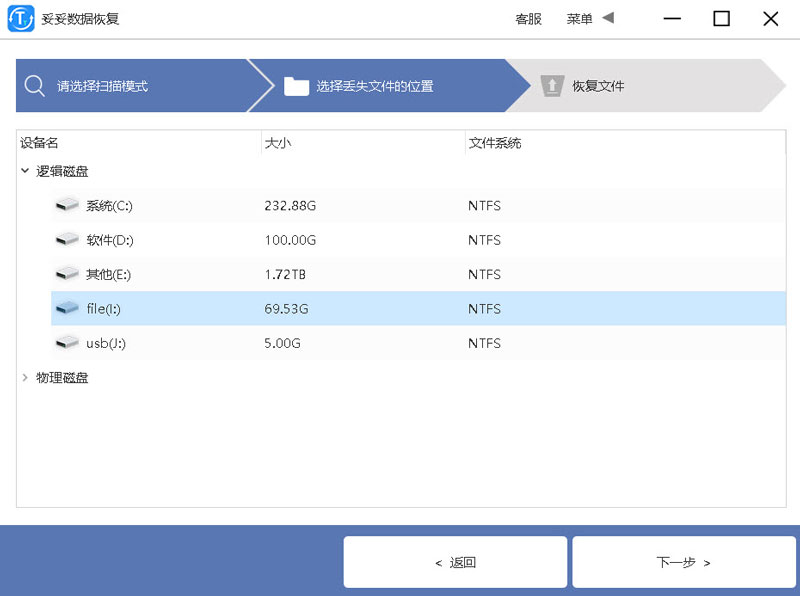
Task: Click the 物理磁盘 group label
Action: point(62,378)
